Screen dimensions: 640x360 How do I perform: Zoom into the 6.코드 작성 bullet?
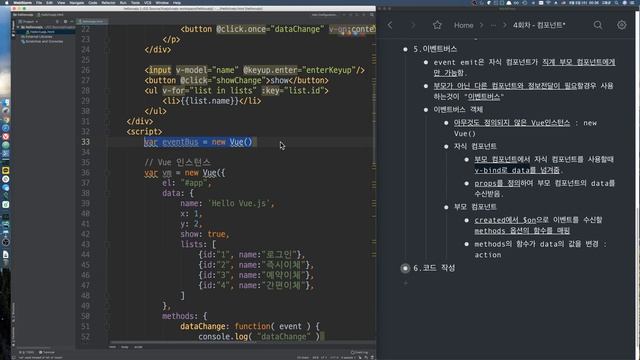point(405,268)
